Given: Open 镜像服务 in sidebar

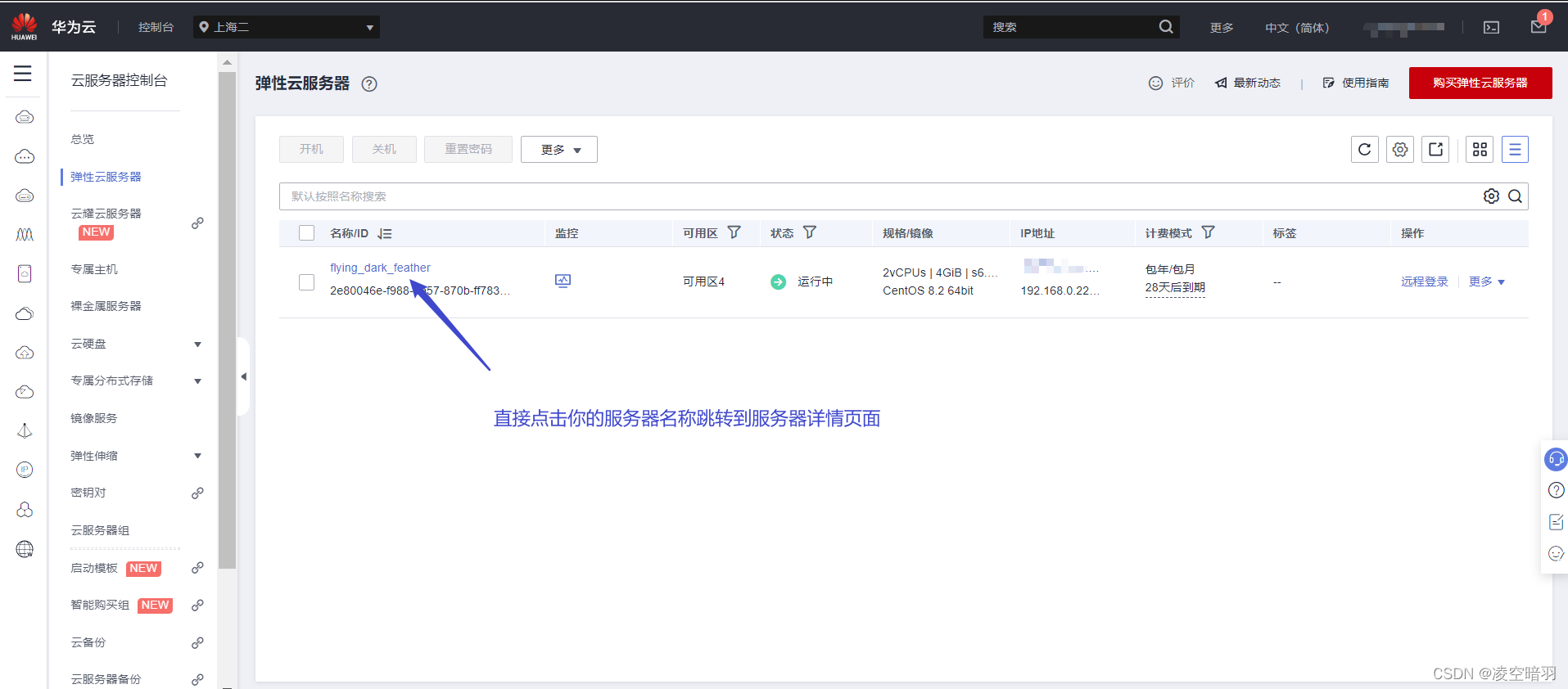Looking at the screenshot, I should pyautogui.click(x=94, y=418).
